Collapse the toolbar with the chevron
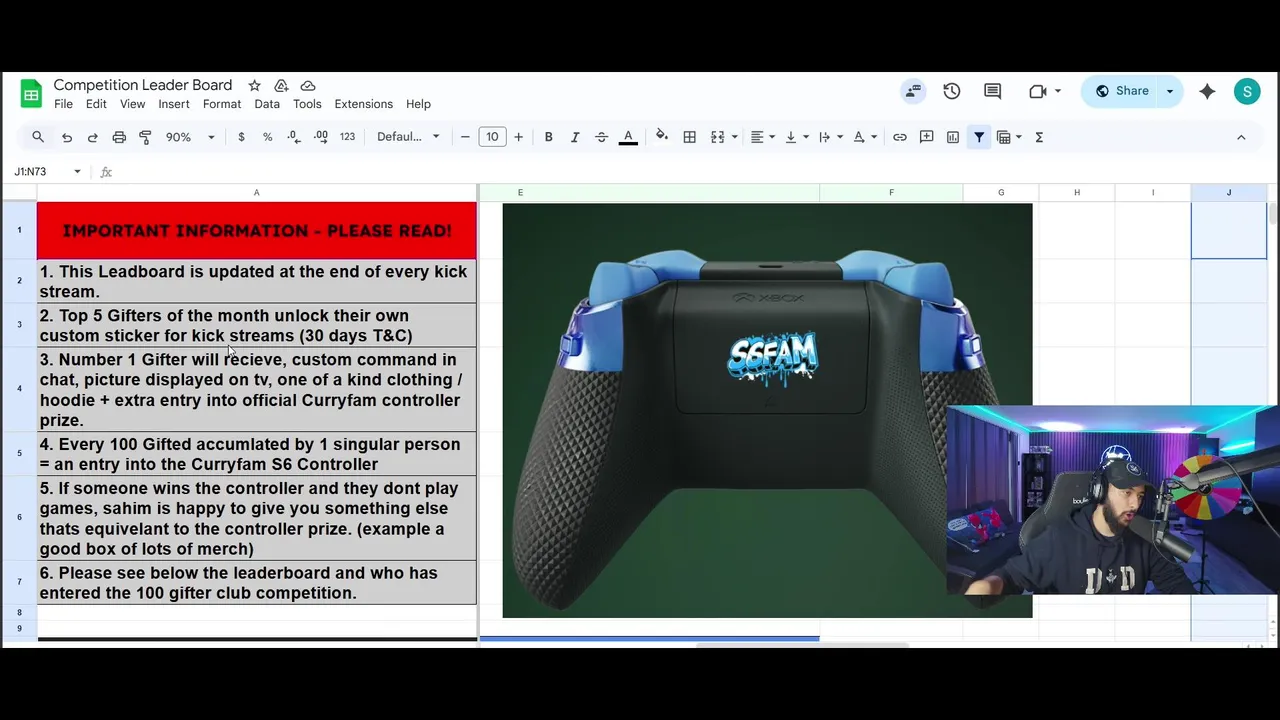1280x720 pixels. (1241, 137)
